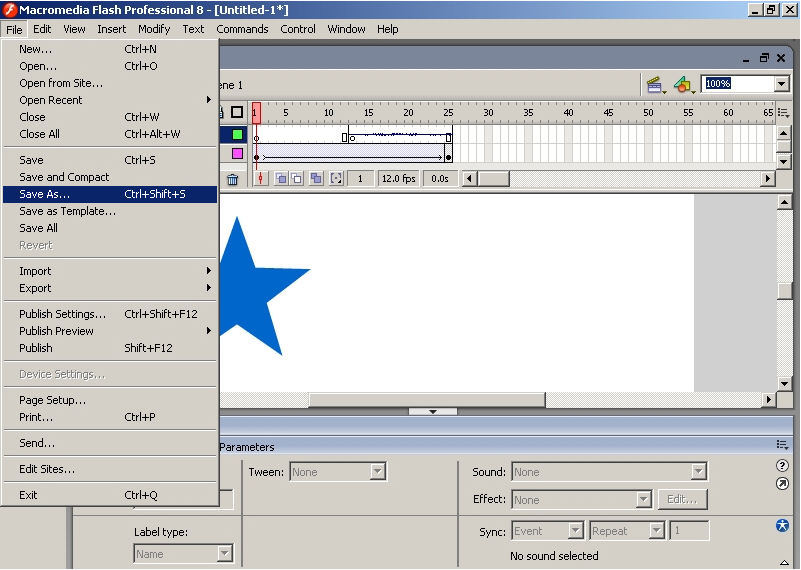Click the Parameters tab

(x=247, y=447)
